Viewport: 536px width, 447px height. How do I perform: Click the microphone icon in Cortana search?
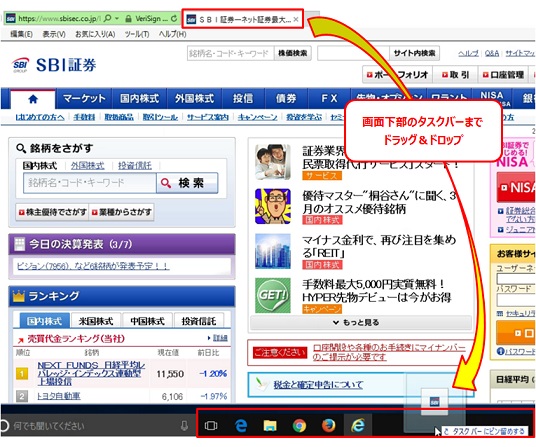[x=184, y=426]
